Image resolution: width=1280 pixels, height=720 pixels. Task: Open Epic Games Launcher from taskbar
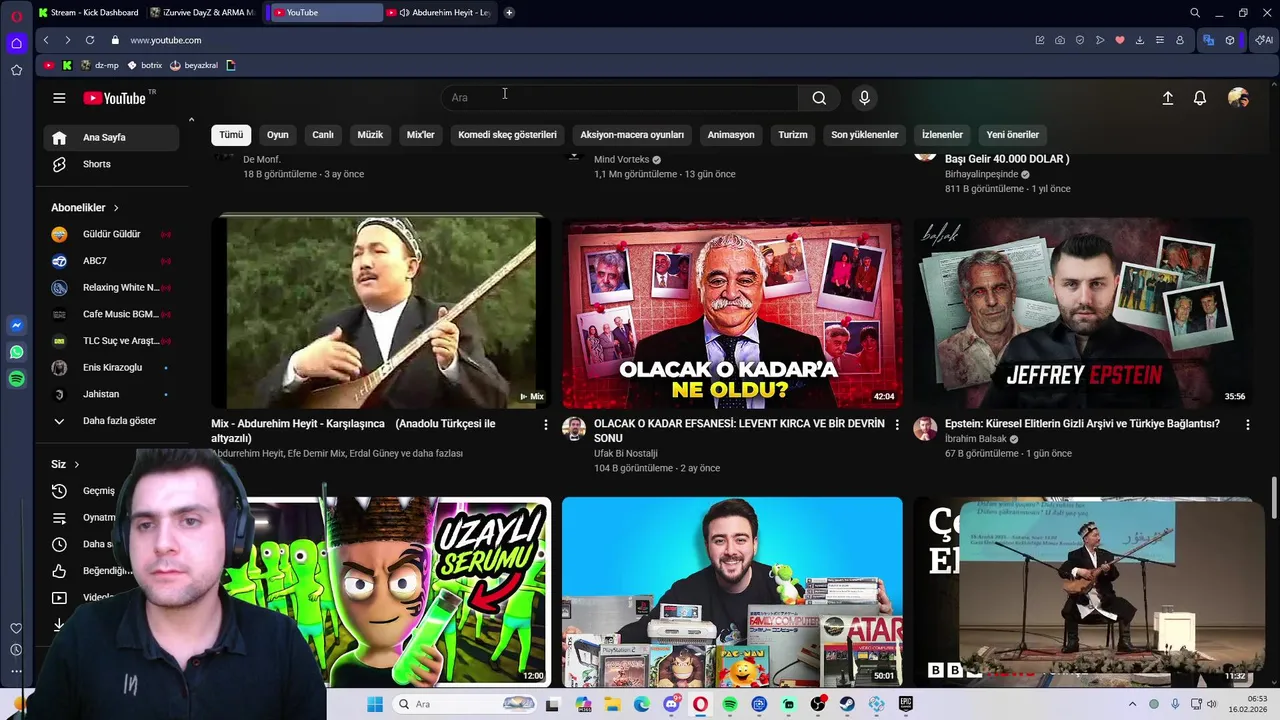905,704
